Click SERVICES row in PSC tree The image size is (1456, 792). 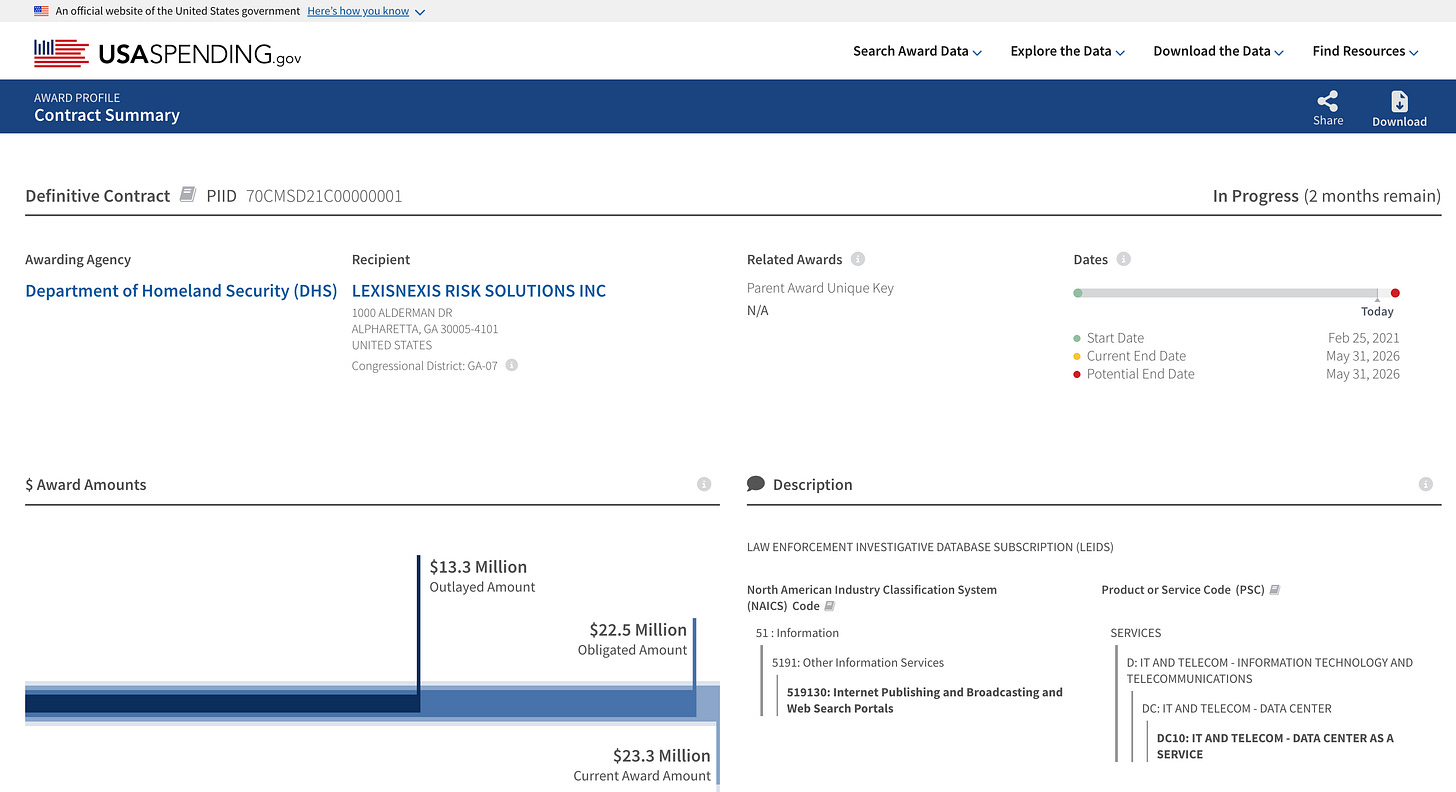1136,633
